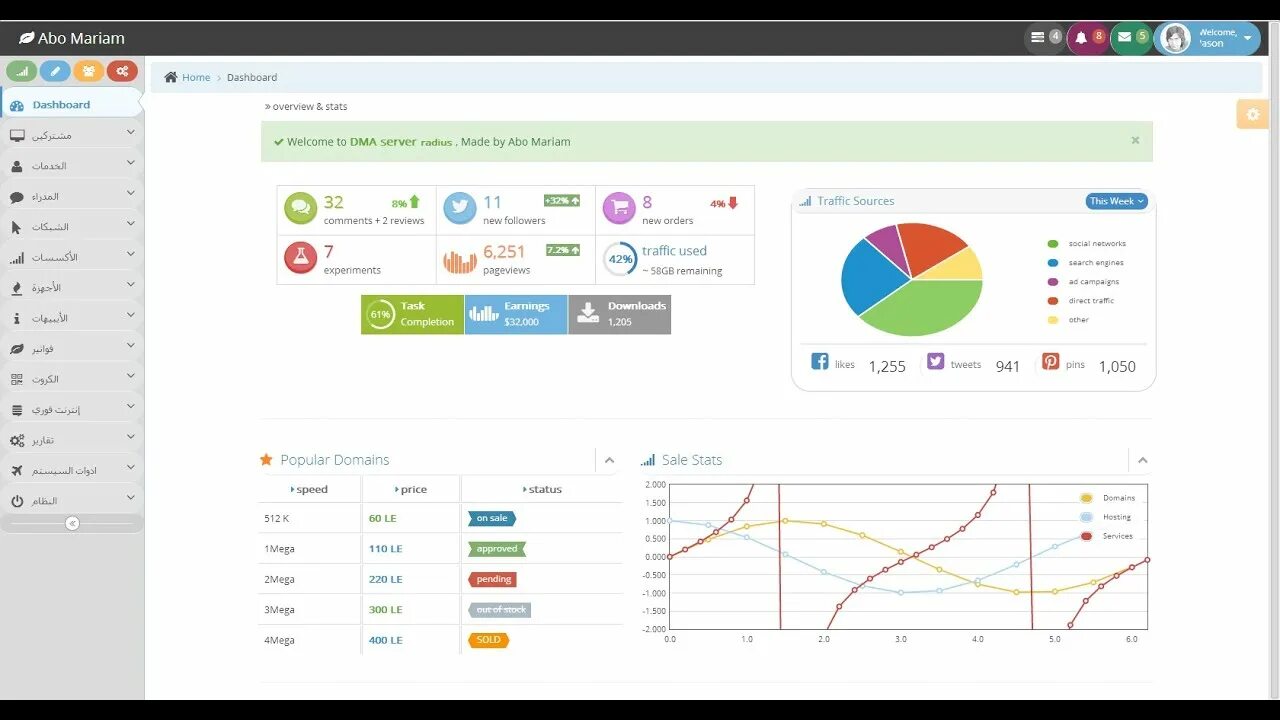Open the This Week dropdown
The image size is (1280, 720).
(x=1116, y=201)
